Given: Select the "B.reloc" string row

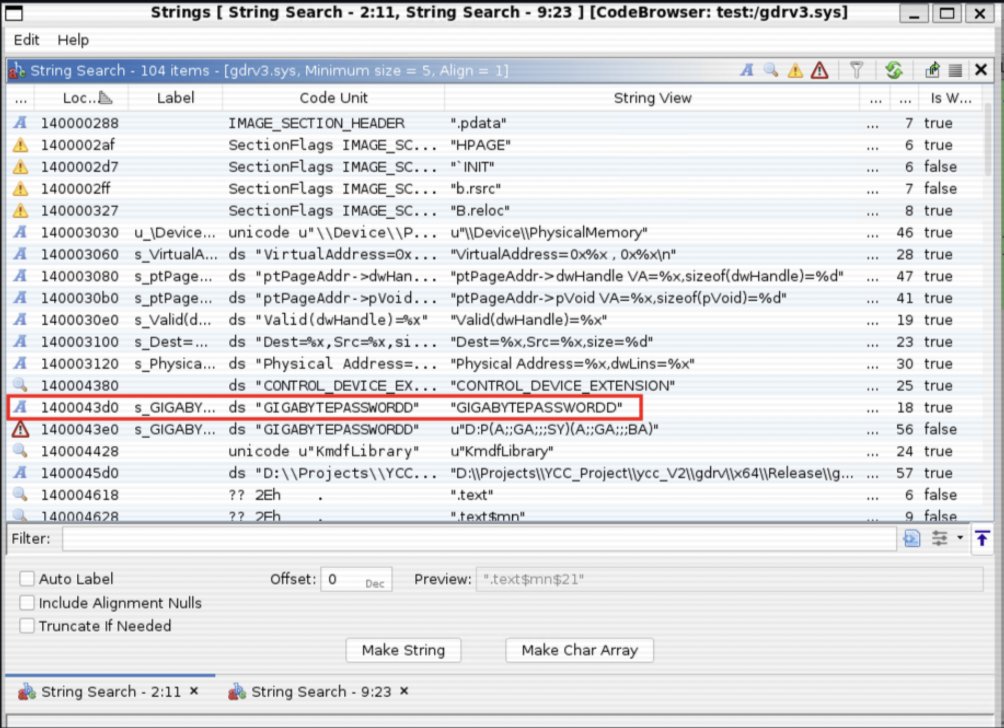Looking at the screenshot, I should coord(495,210).
